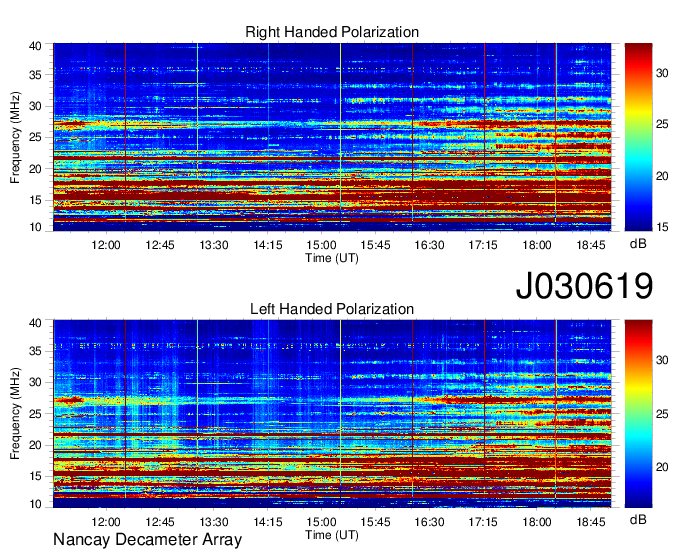
Task: Click the 13:30 tick under Right Handed plot
Action: click(x=214, y=245)
